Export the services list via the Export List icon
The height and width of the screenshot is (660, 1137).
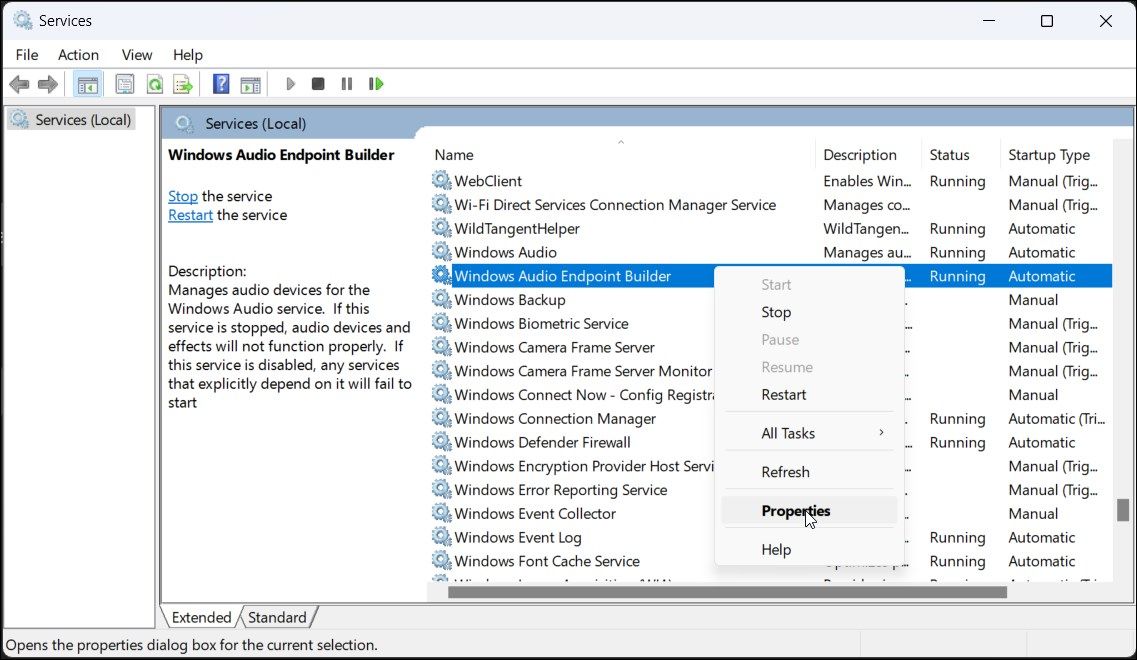[183, 83]
